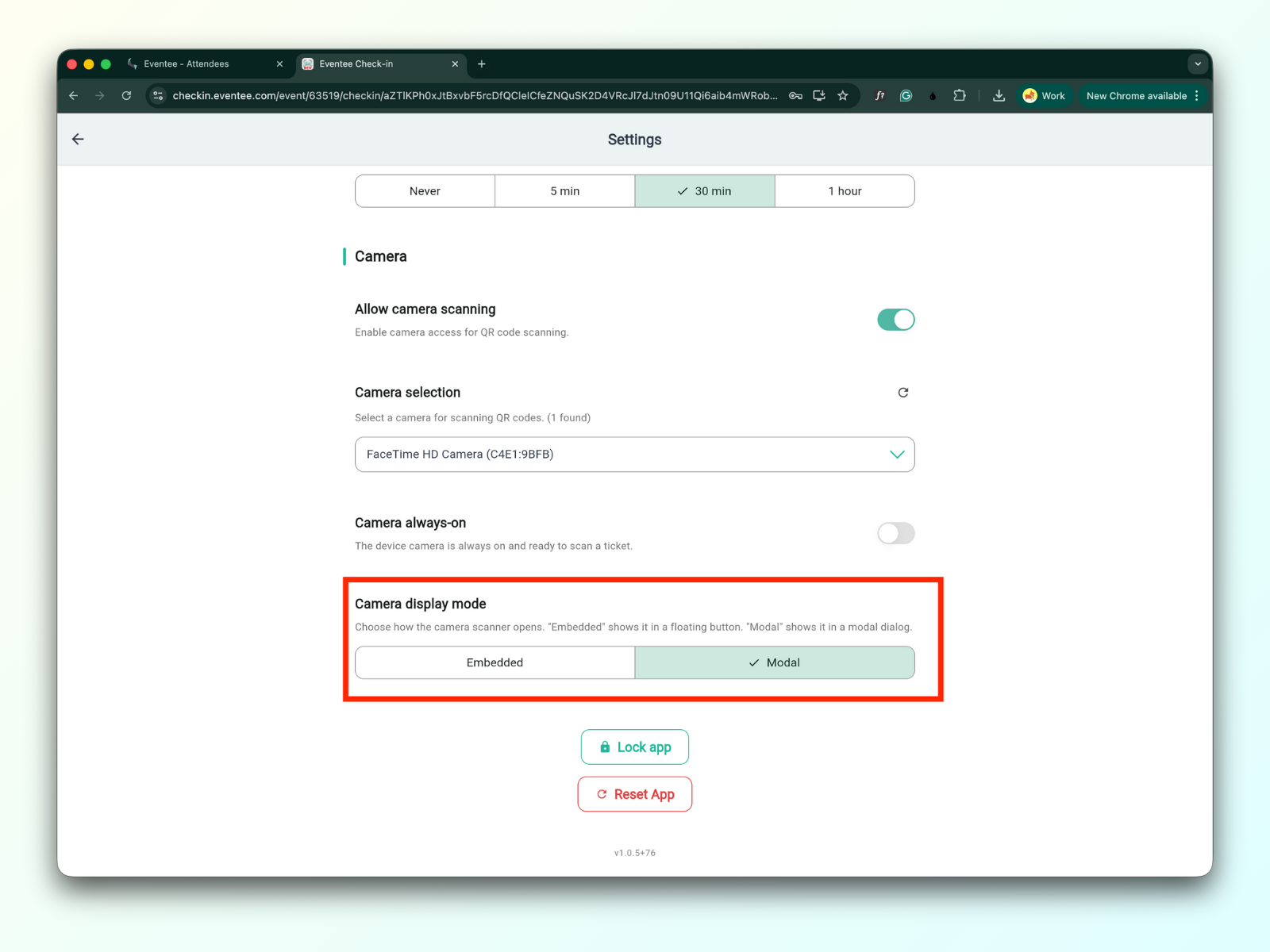Select 5 min timeout option
The height and width of the screenshot is (952, 1270).
565,191
